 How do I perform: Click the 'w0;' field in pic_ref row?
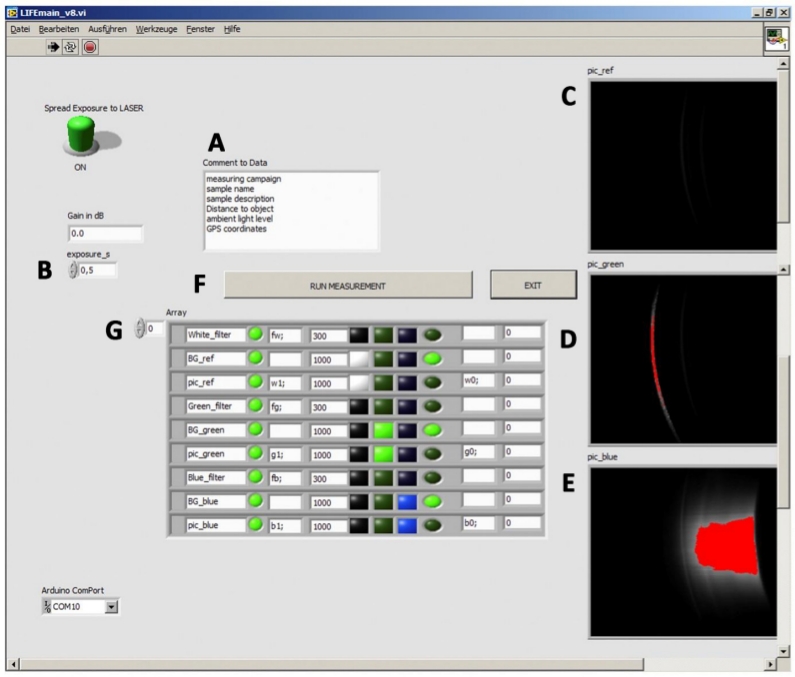[x=479, y=380]
